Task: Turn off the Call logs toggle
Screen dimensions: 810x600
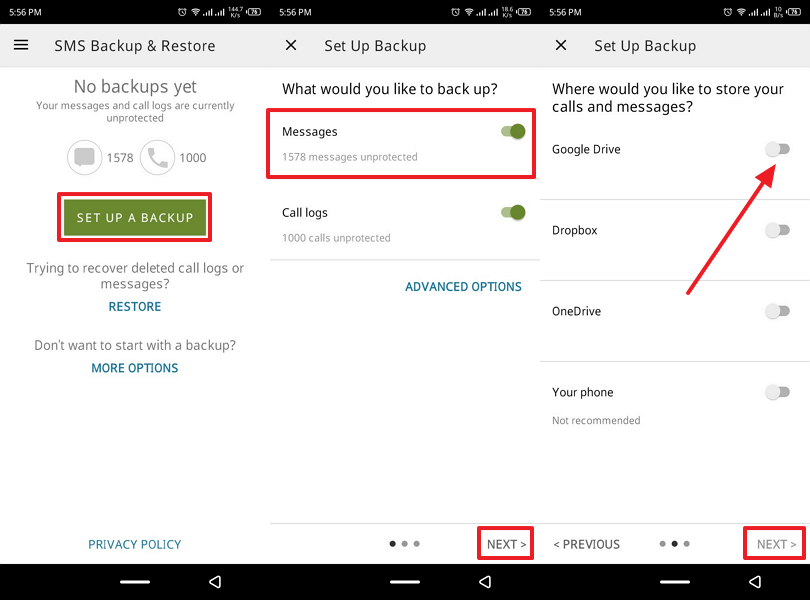Action: pos(513,212)
